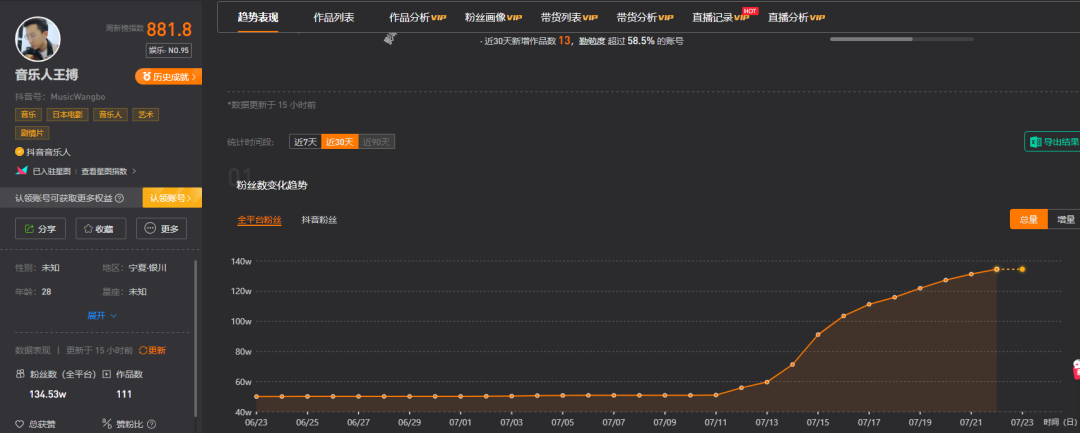Open the 带货列表 VIP tab

click(569, 17)
